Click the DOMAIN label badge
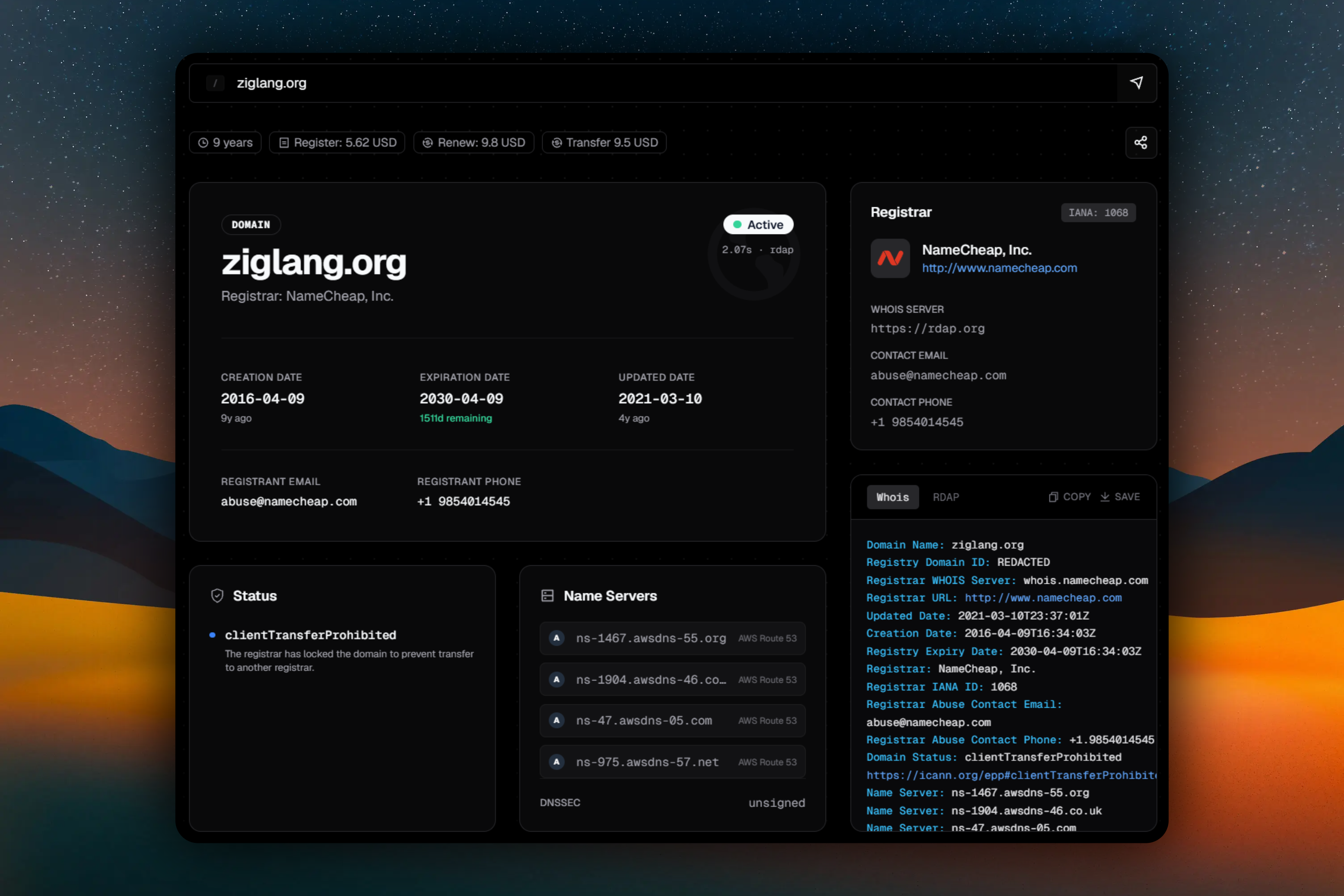Screen dimensions: 1344x896 251,225
